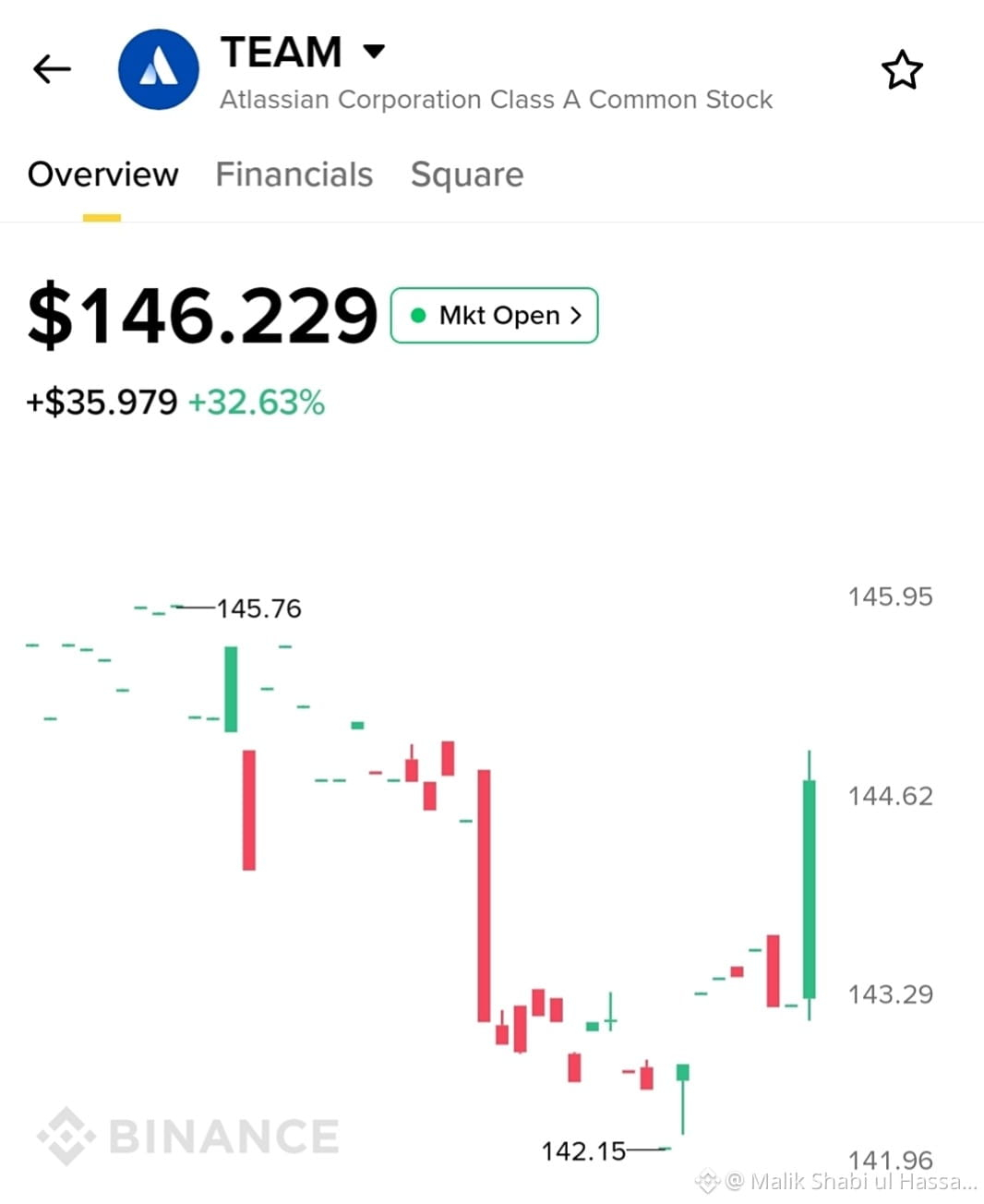Tap the +$35.979 price change value

[102, 403]
